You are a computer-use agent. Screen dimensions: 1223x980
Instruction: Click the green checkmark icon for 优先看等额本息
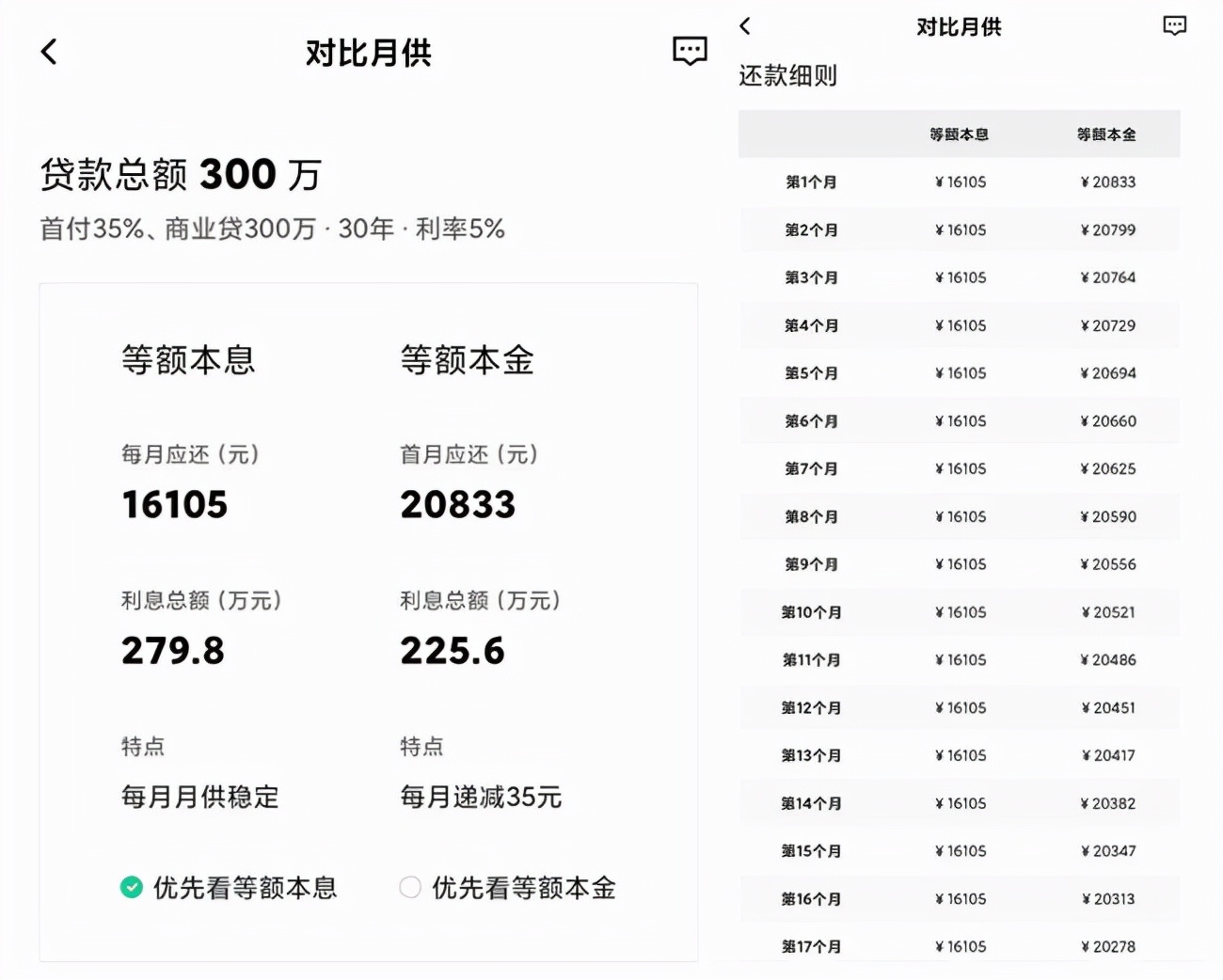pos(131,887)
